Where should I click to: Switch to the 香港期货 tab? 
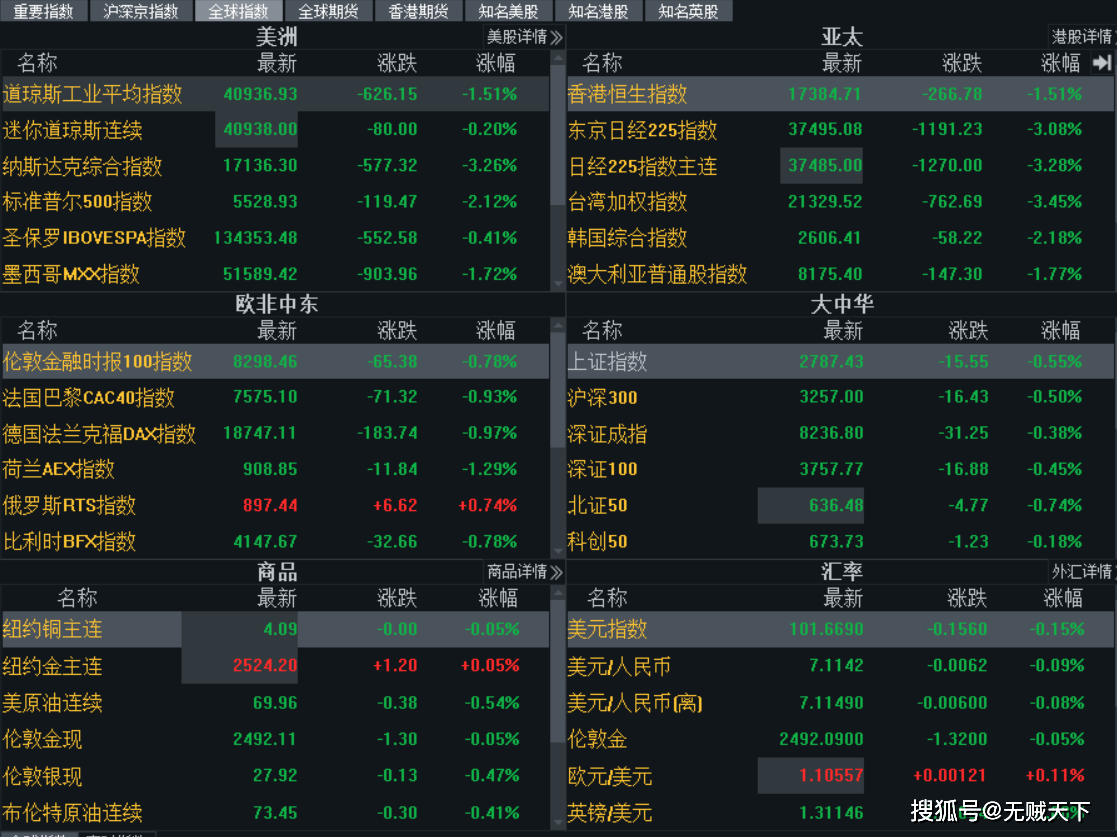click(418, 11)
